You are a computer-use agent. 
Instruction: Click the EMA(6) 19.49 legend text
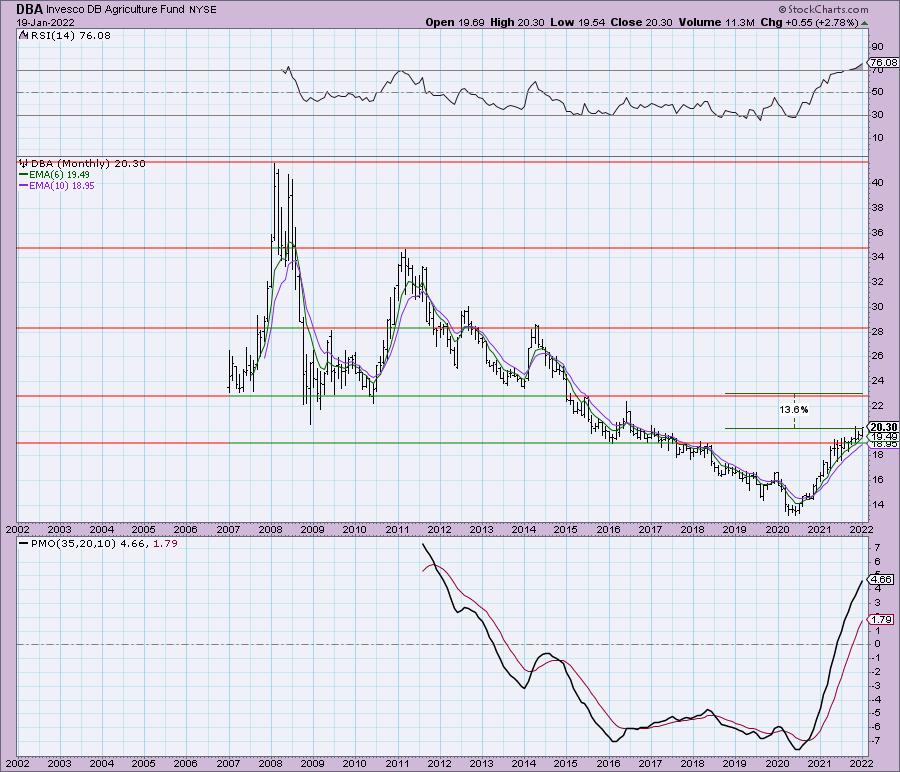[59, 174]
